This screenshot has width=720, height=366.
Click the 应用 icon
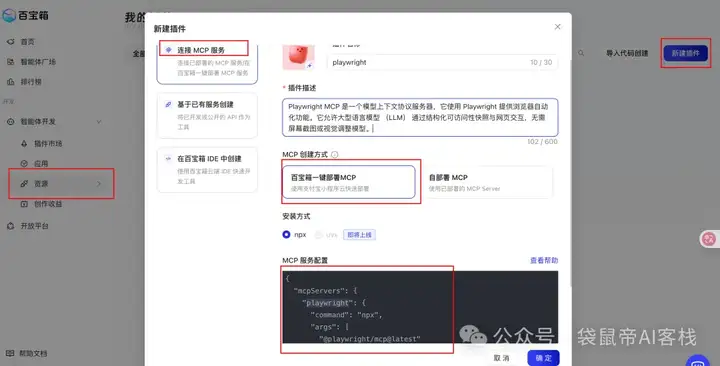[24, 163]
